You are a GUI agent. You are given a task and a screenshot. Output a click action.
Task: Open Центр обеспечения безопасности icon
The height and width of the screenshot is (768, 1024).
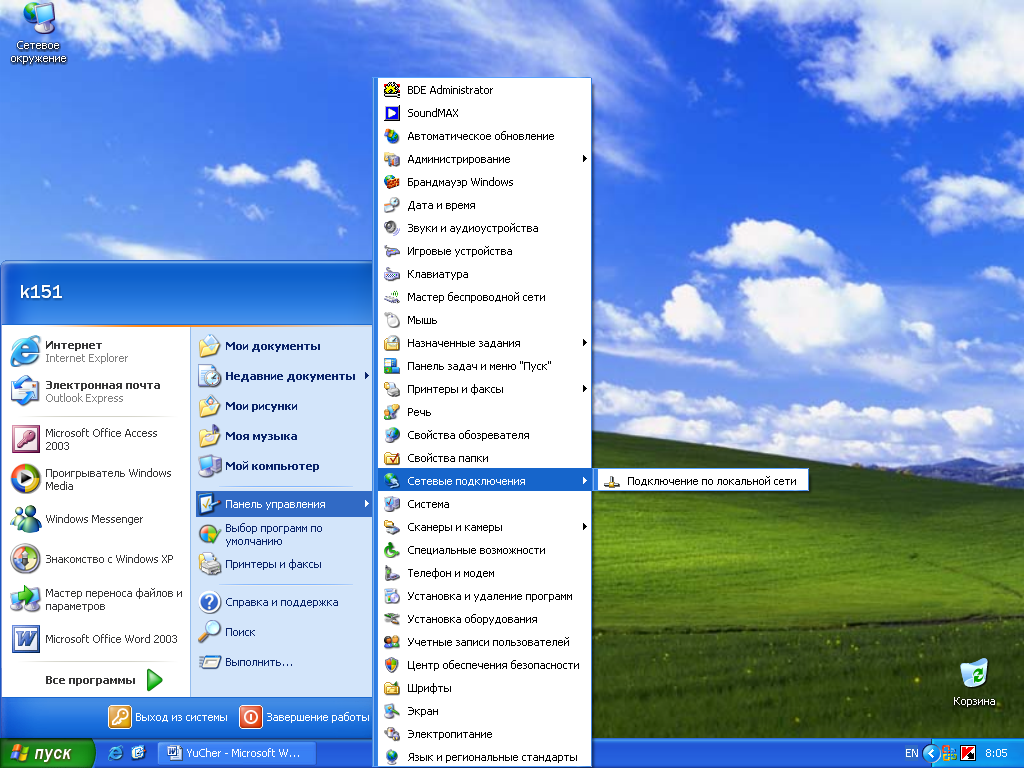click(x=392, y=665)
